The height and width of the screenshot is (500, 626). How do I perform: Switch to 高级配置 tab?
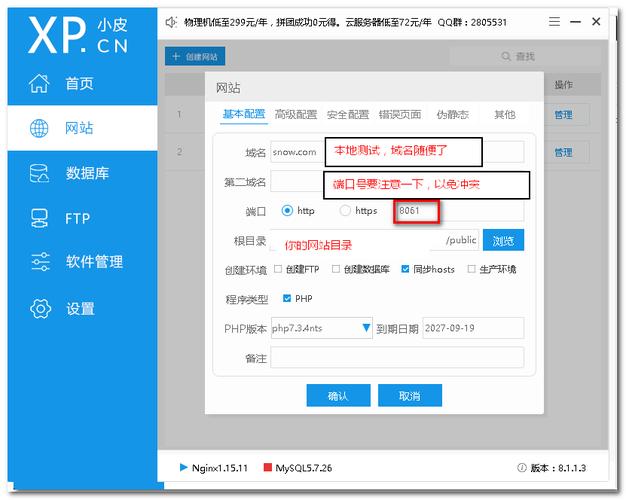296,115
